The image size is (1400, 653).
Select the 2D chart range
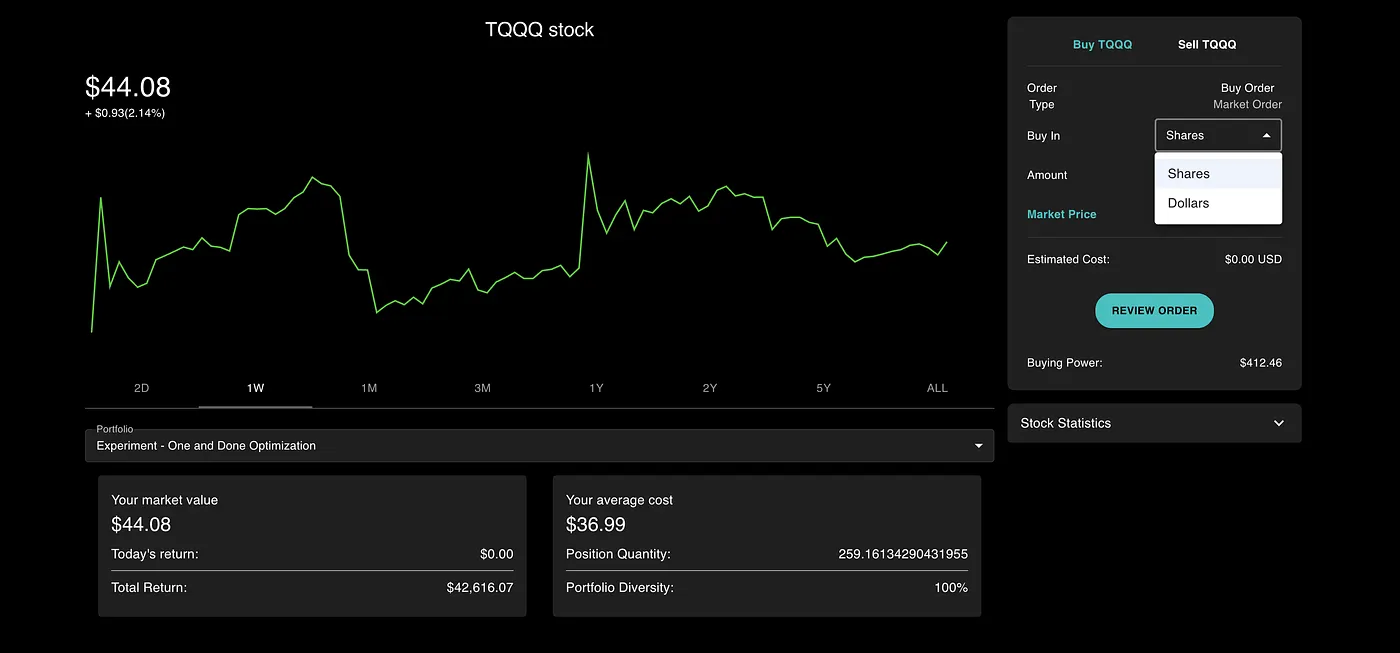click(x=142, y=388)
